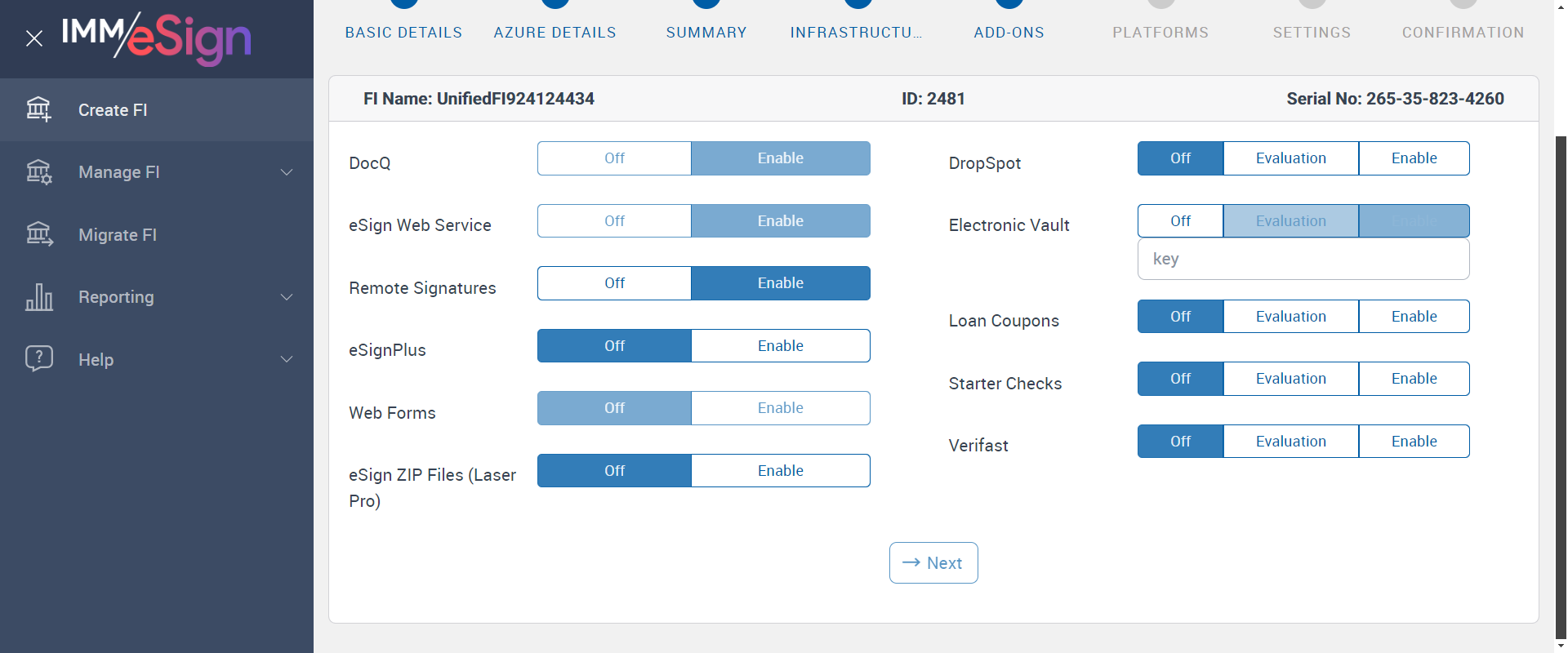Enable Web Forms

(781, 408)
